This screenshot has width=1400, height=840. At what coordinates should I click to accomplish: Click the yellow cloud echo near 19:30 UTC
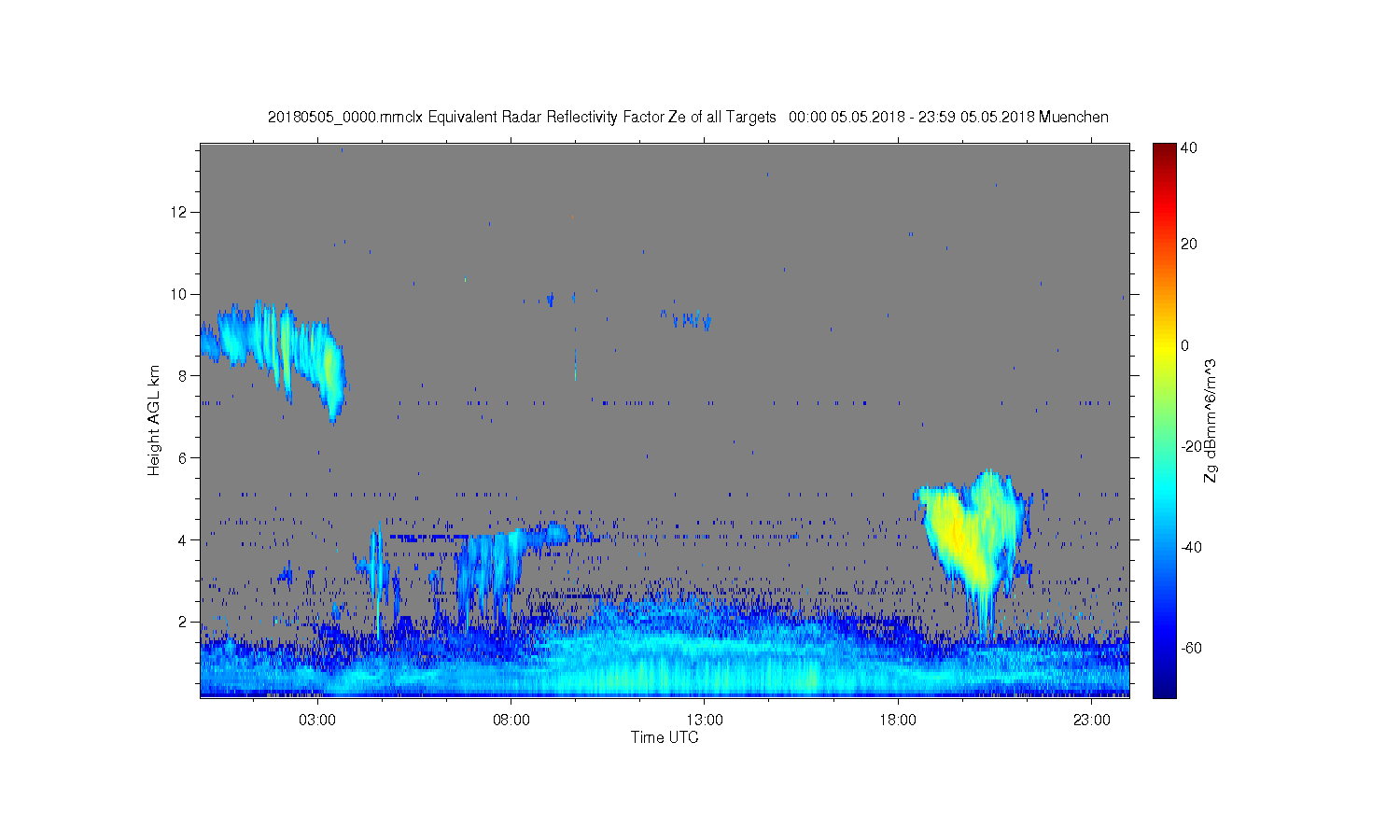[x=971, y=537]
